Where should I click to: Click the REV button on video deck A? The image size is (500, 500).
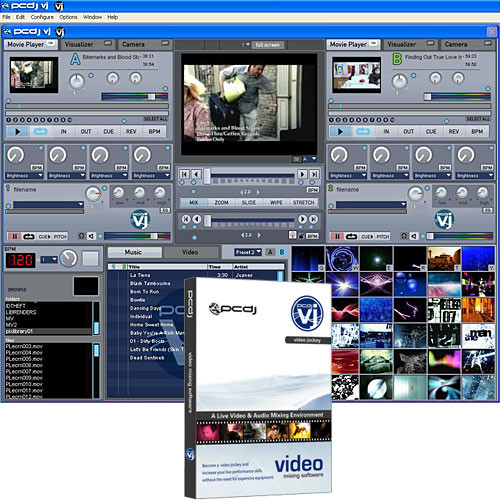131,132
